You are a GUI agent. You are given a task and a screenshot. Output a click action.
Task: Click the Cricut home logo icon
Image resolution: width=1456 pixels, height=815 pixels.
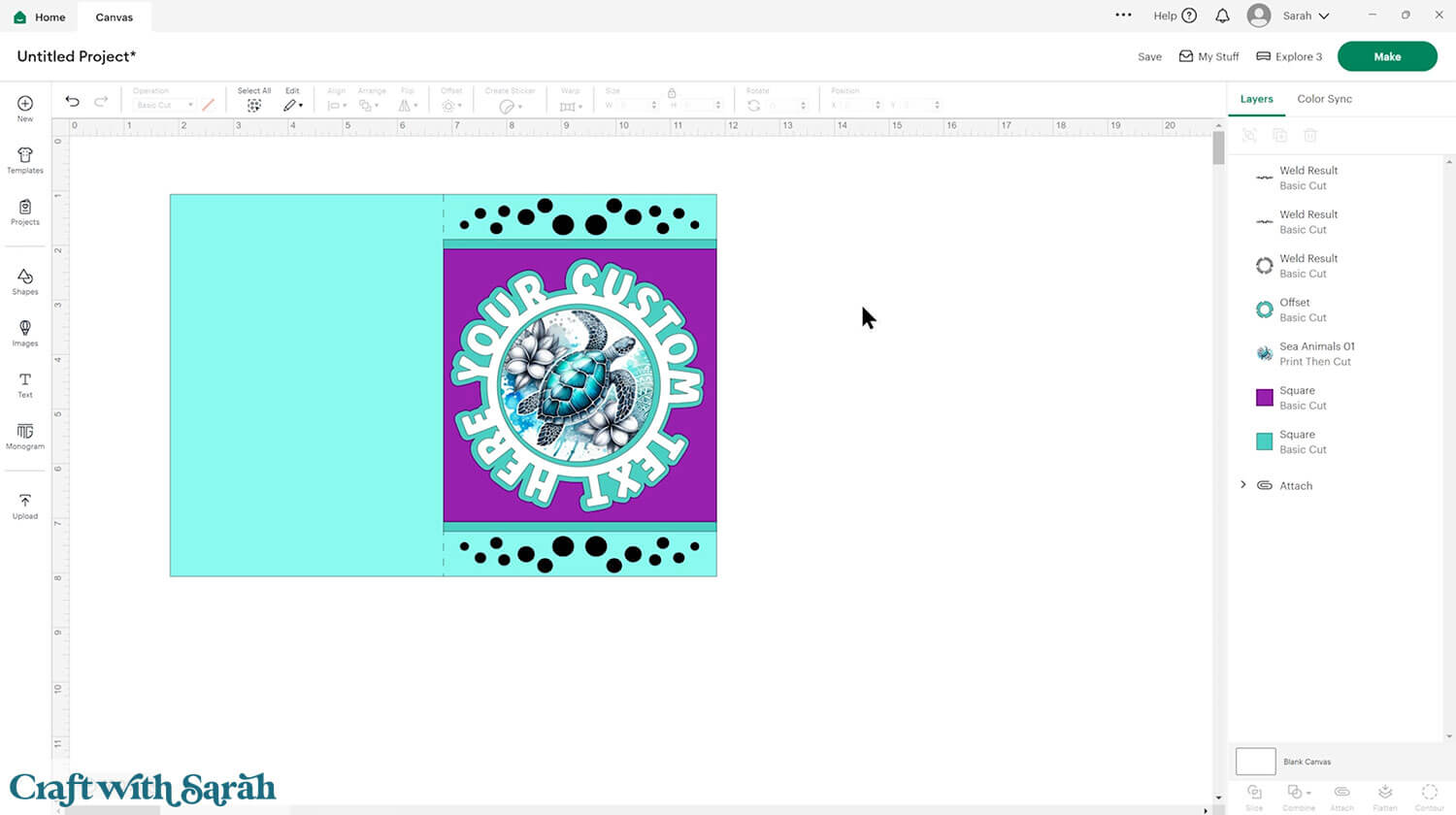click(19, 17)
